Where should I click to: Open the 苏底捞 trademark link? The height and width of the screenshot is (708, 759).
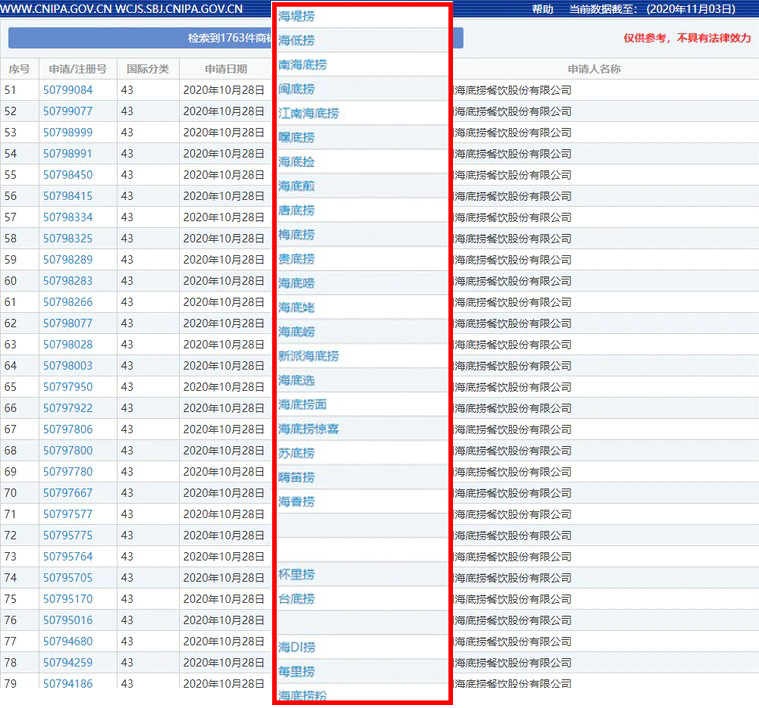pos(296,453)
